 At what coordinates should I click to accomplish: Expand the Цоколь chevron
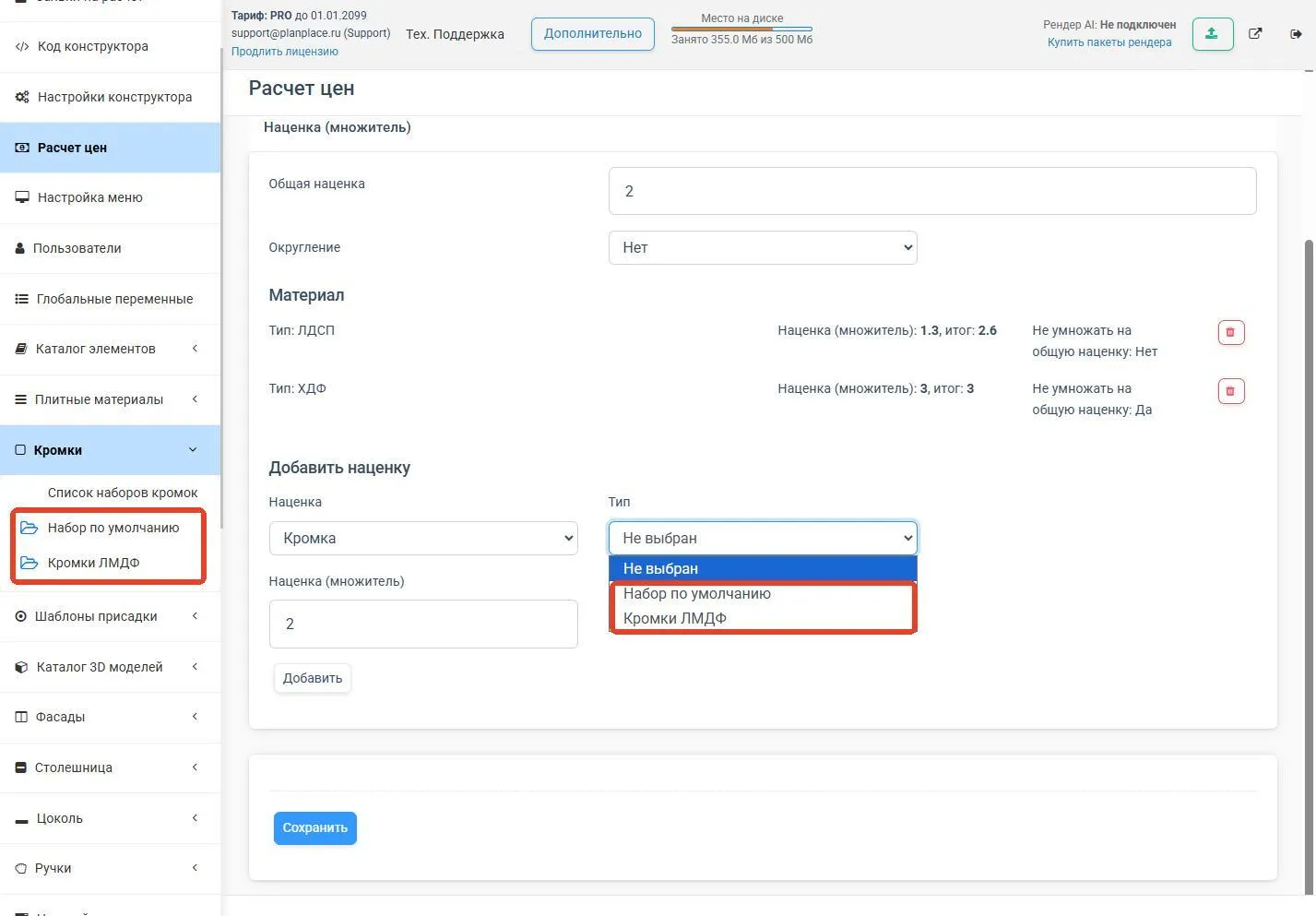(x=195, y=818)
